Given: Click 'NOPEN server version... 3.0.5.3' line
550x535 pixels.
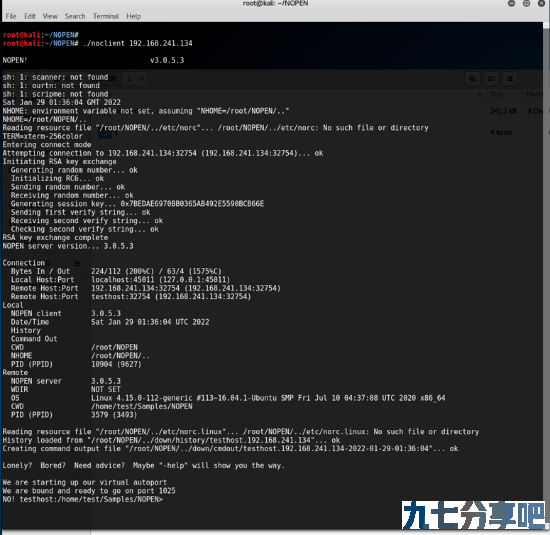Looking at the screenshot, I should [68, 246].
